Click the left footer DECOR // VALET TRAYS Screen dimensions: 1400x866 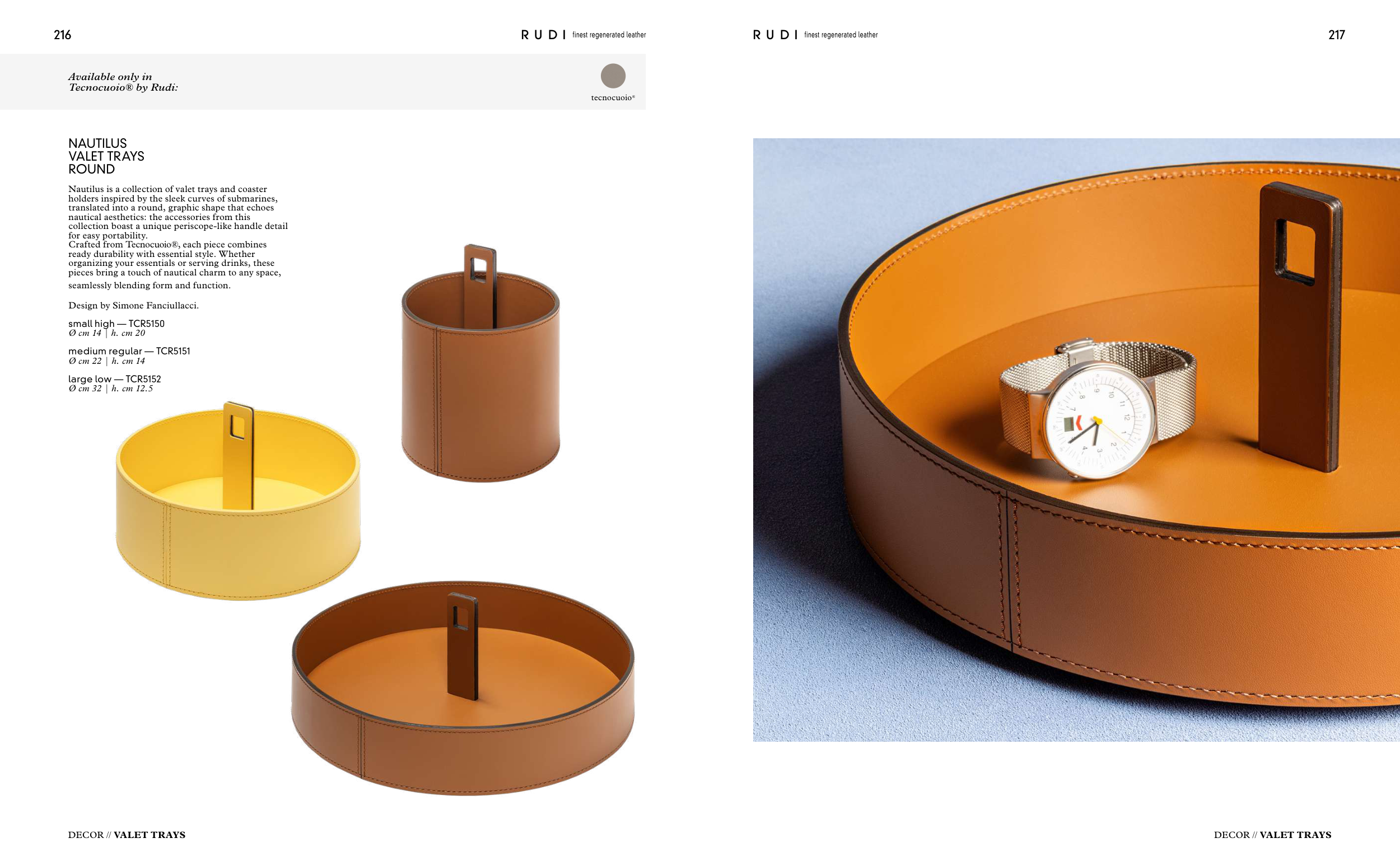pos(127,835)
